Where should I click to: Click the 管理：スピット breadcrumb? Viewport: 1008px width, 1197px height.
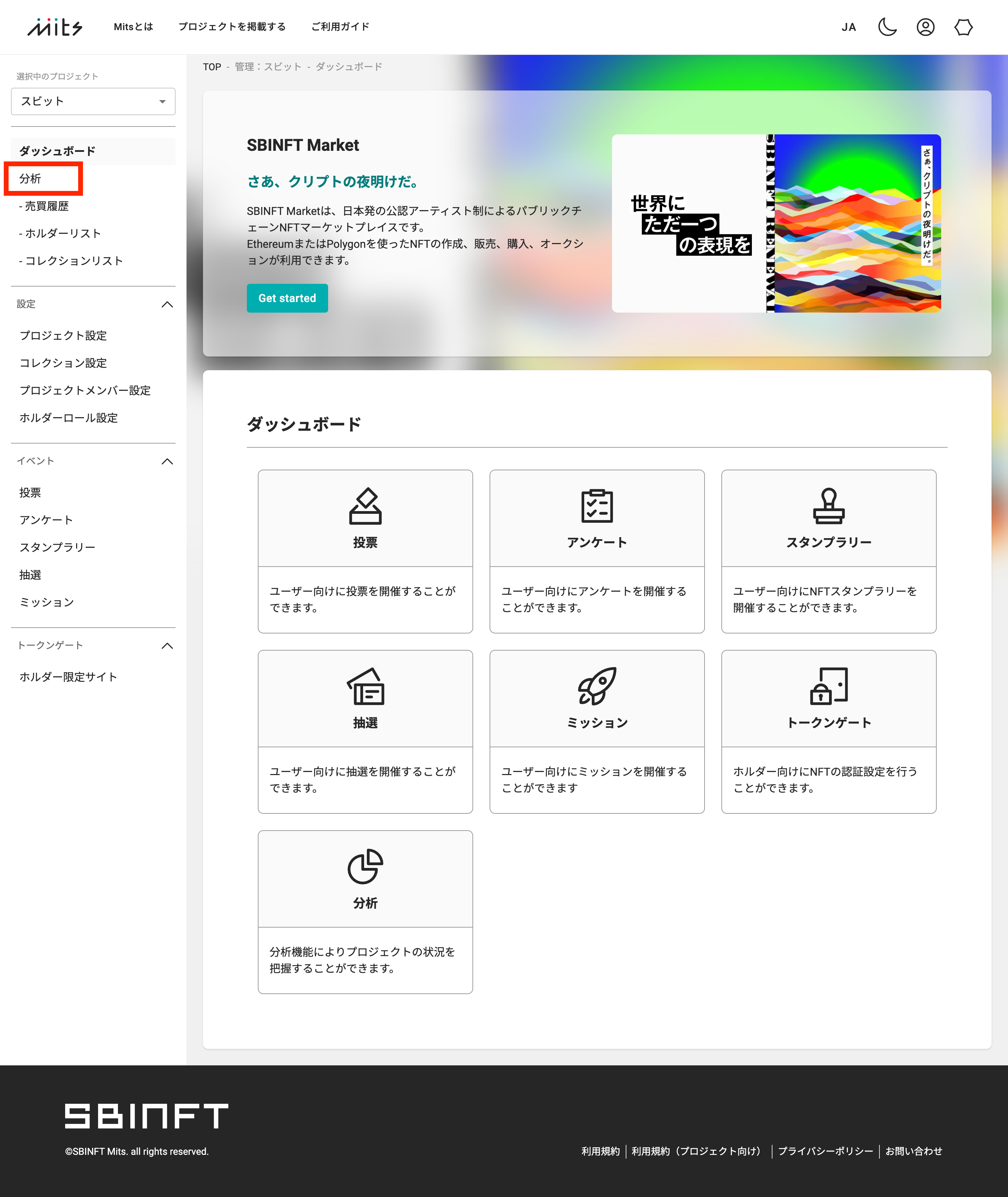(268, 67)
